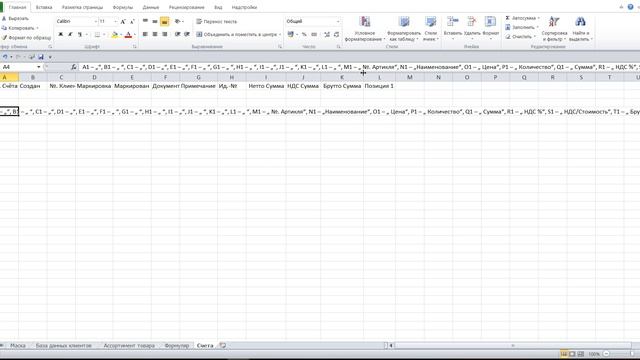
Task: Apply the yellow fill color
Action: (x=115, y=35)
